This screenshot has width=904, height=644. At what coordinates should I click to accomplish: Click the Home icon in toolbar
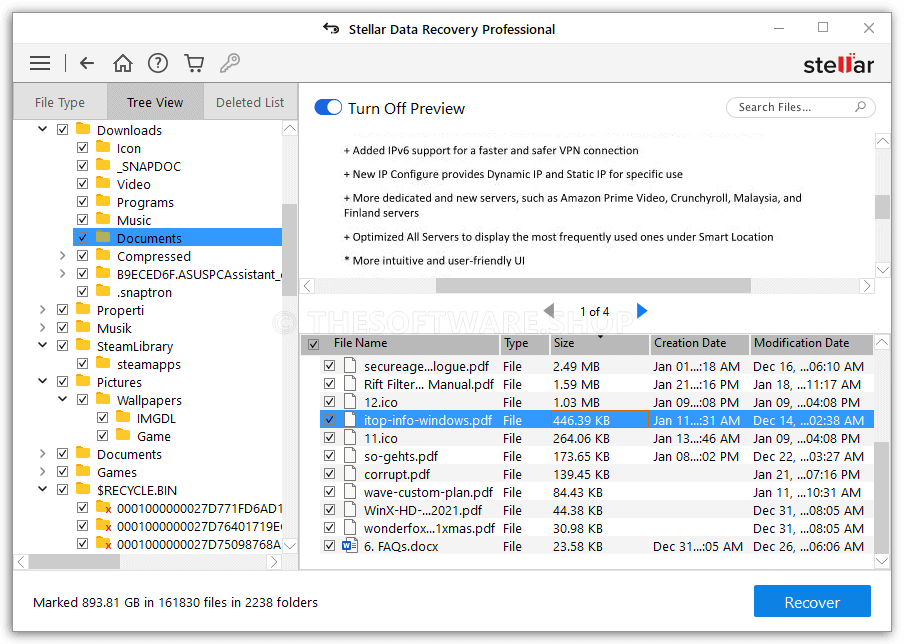tap(122, 63)
